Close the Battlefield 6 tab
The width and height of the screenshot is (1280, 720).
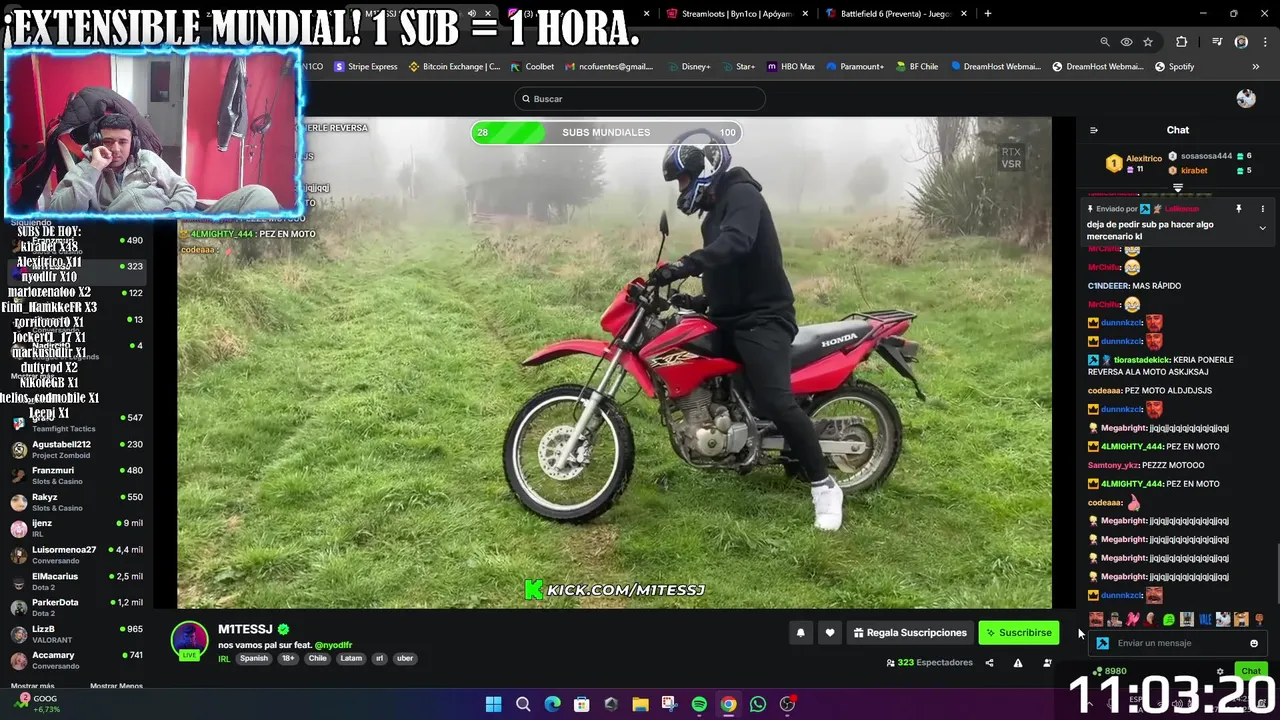964,14
